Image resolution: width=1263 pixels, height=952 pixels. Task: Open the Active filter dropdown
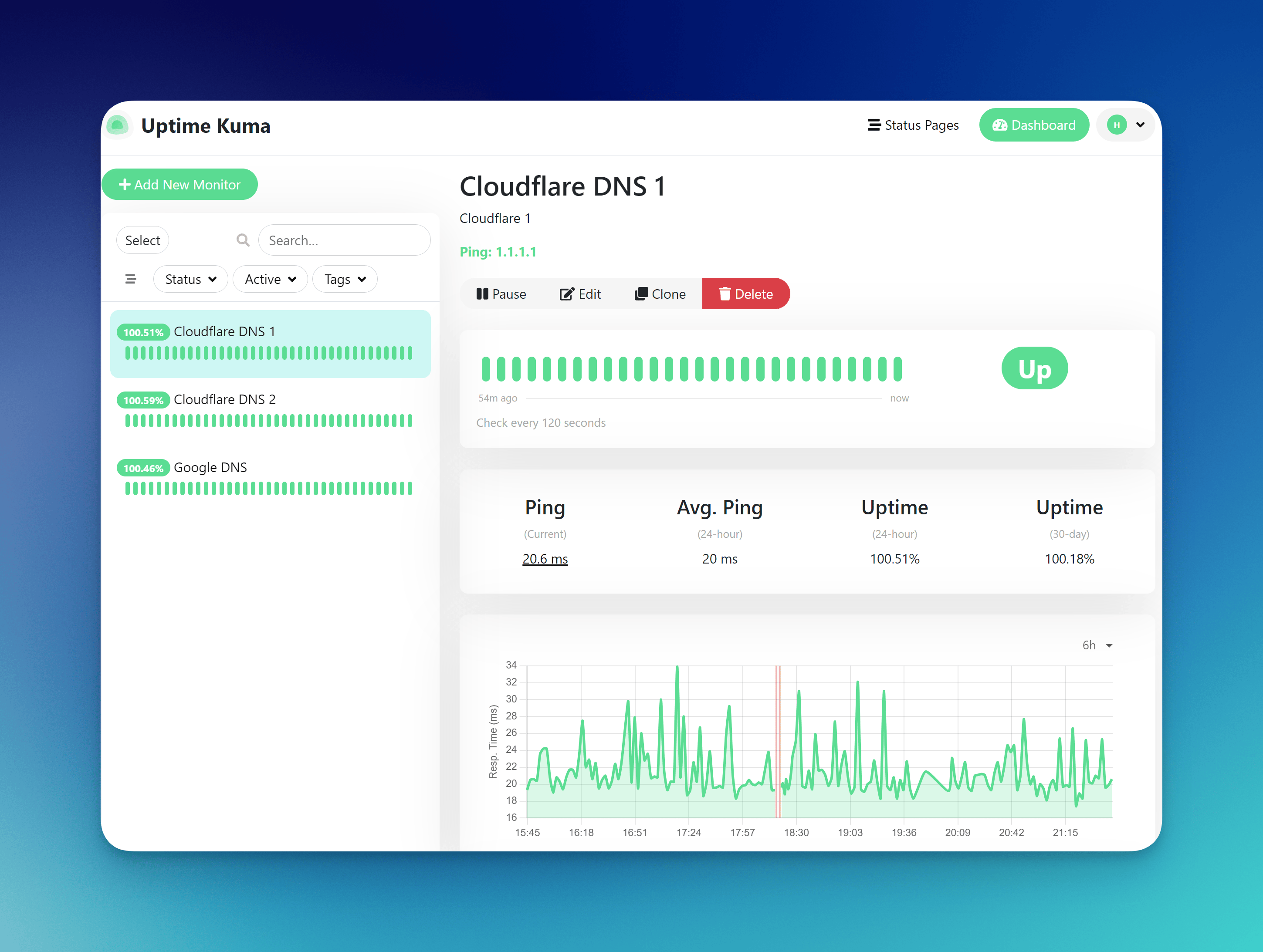pos(270,279)
